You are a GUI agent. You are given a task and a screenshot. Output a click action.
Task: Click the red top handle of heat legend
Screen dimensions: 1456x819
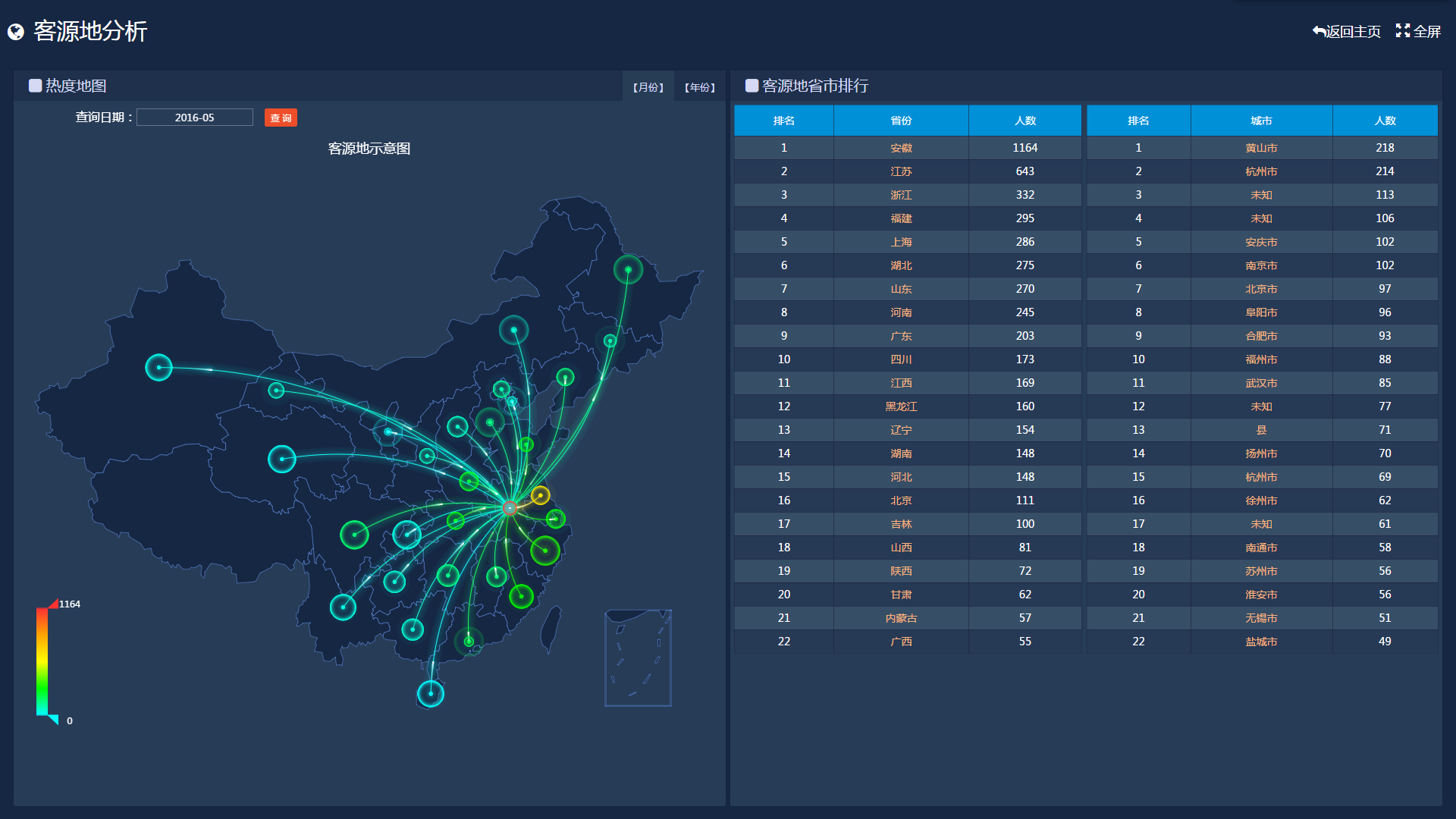(53, 604)
